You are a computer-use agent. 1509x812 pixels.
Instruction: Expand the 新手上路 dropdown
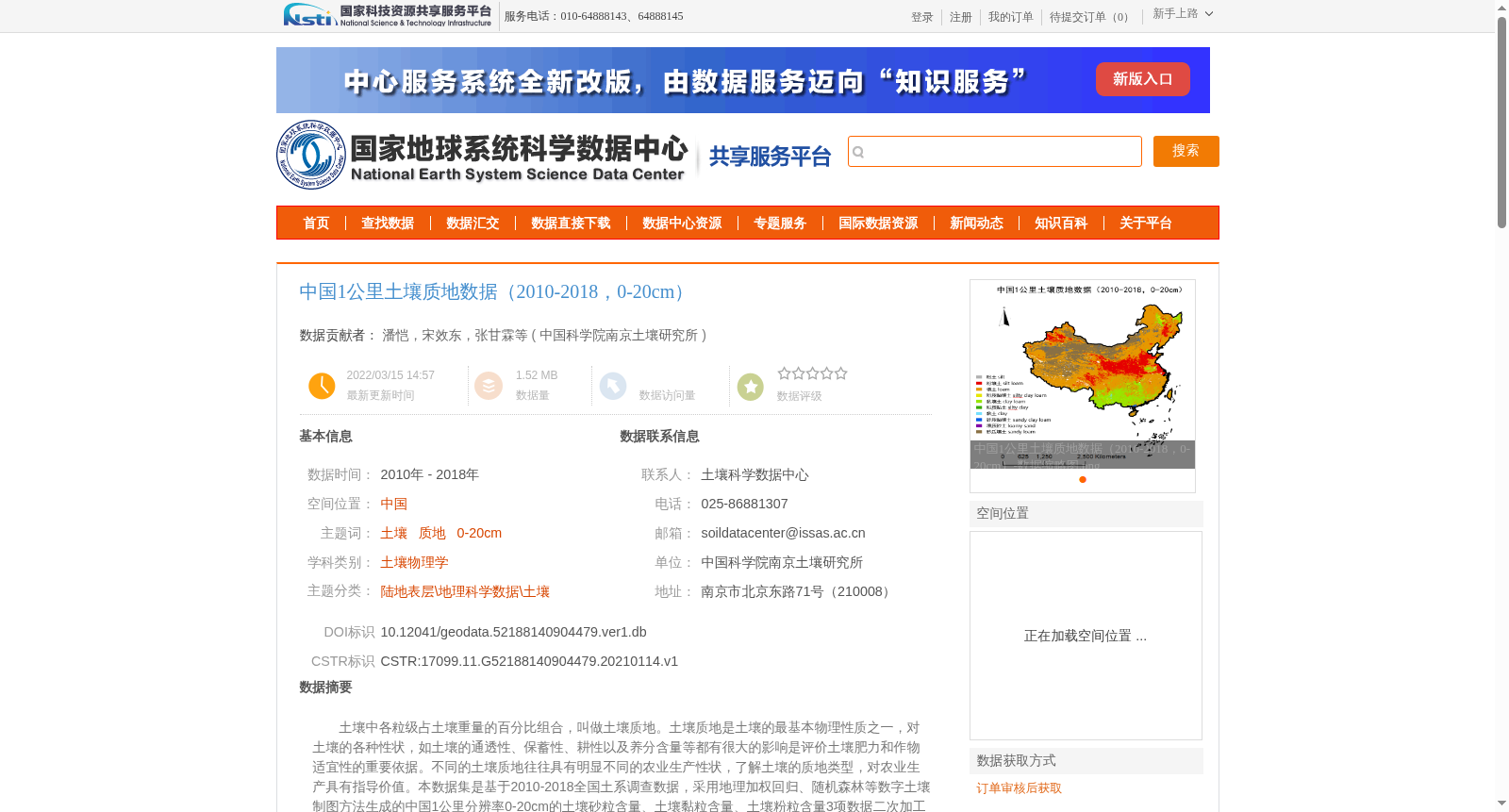click(1183, 13)
